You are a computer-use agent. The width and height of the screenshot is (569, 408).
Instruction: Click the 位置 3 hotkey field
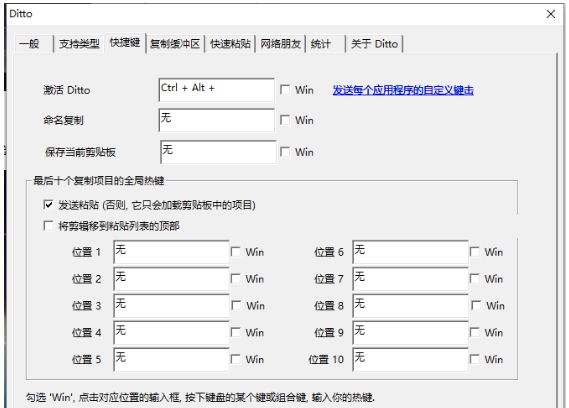tap(171, 306)
